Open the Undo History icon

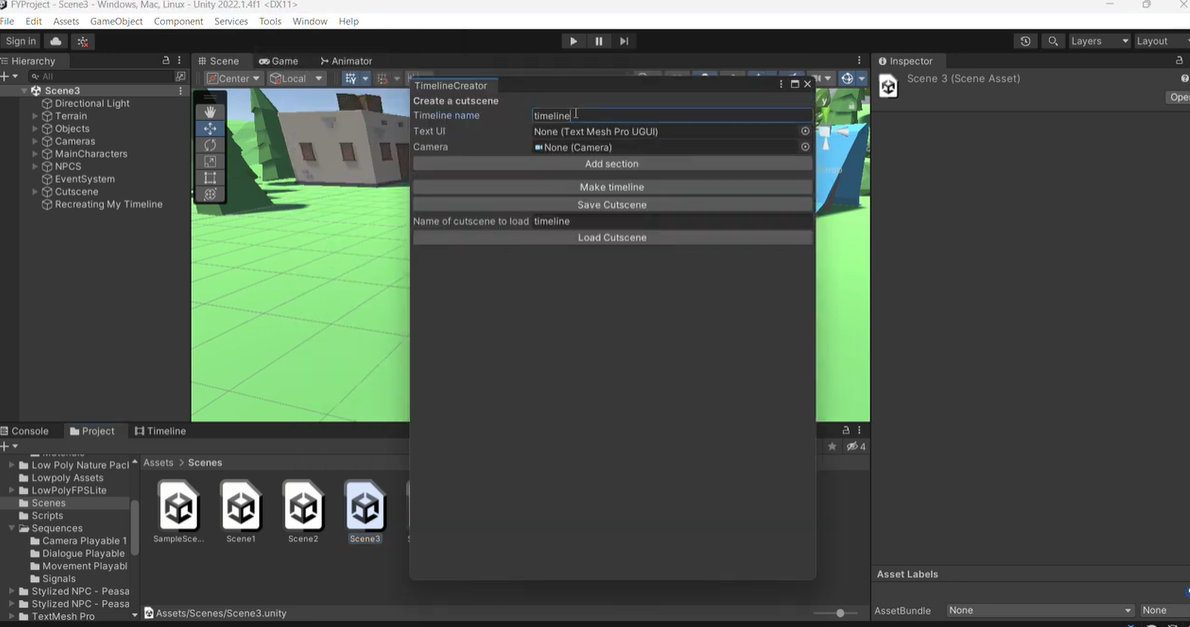[x=1025, y=41]
